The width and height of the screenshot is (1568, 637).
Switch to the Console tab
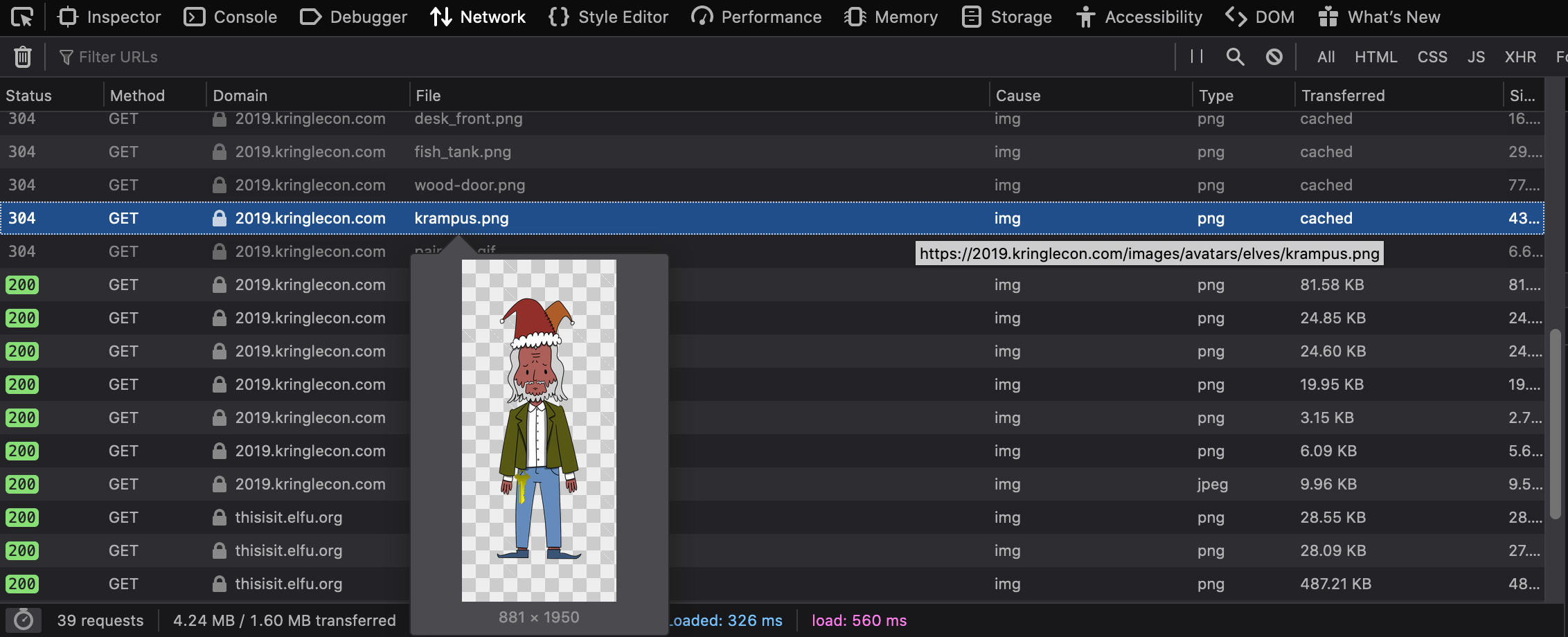[x=231, y=17]
